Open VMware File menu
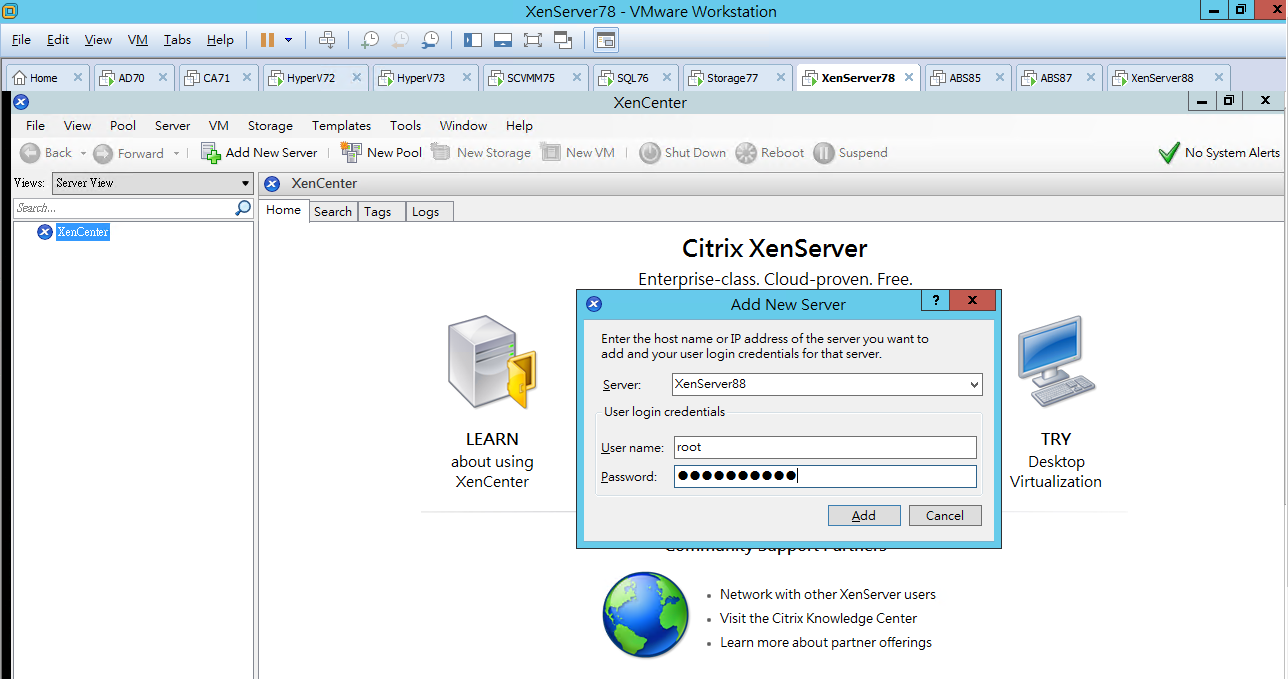1288x679 pixels. [21, 40]
